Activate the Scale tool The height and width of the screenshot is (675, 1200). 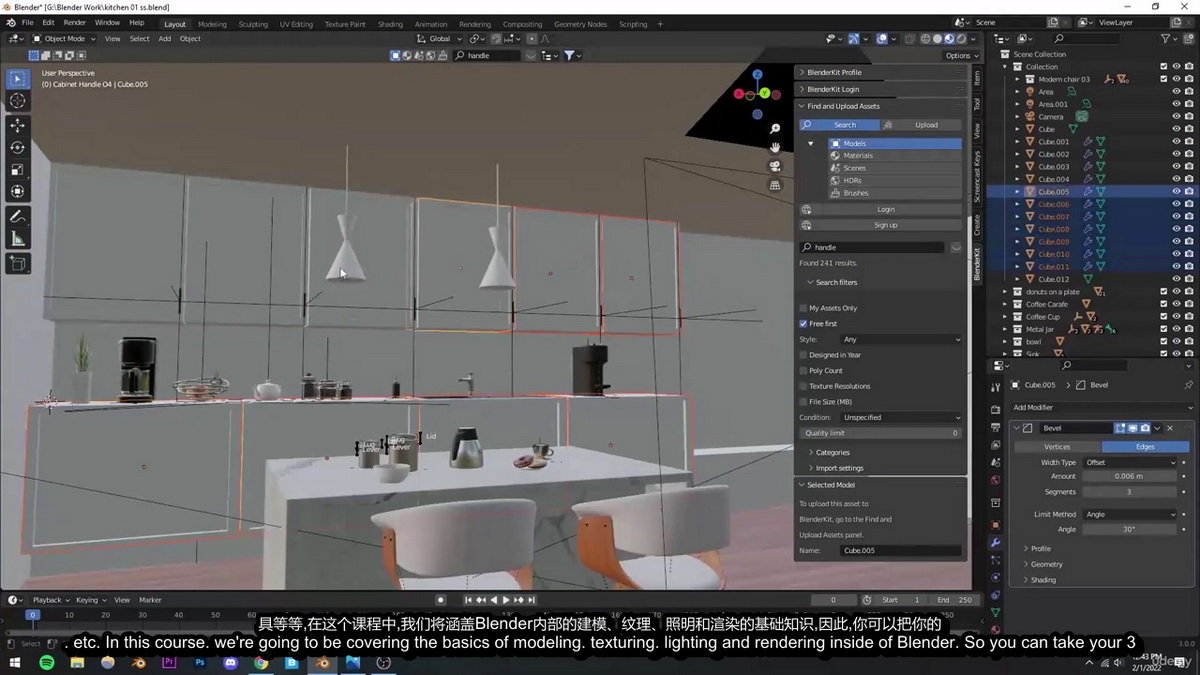[x=18, y=169]
